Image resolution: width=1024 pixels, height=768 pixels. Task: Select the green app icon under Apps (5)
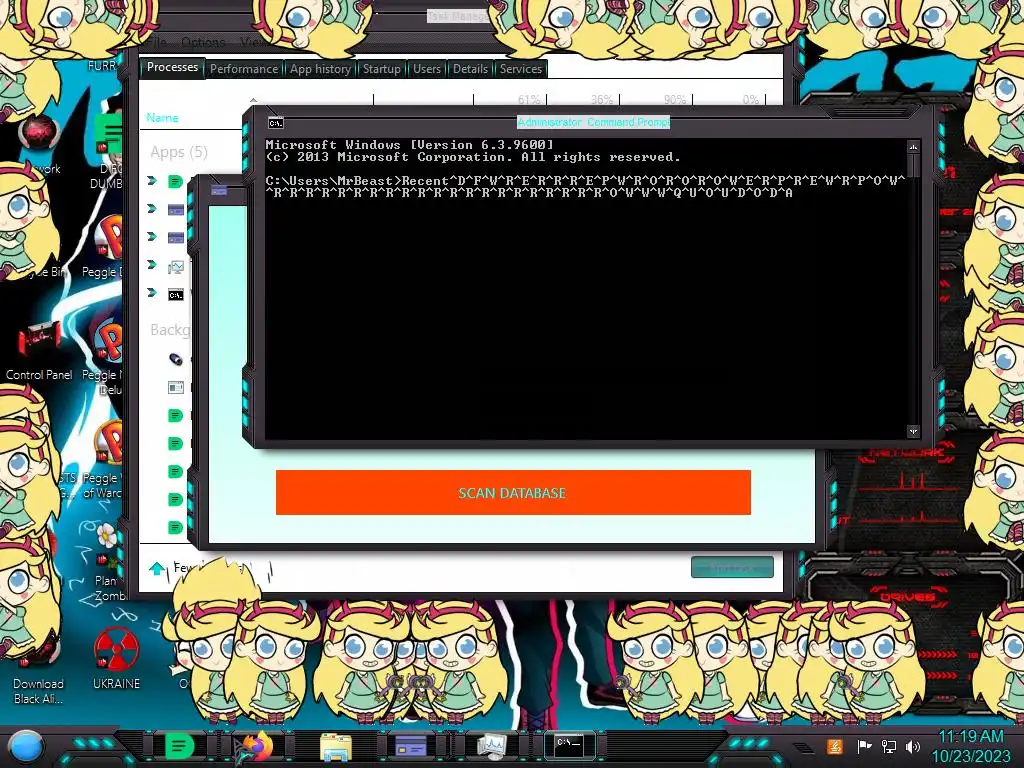pos(175,181)
